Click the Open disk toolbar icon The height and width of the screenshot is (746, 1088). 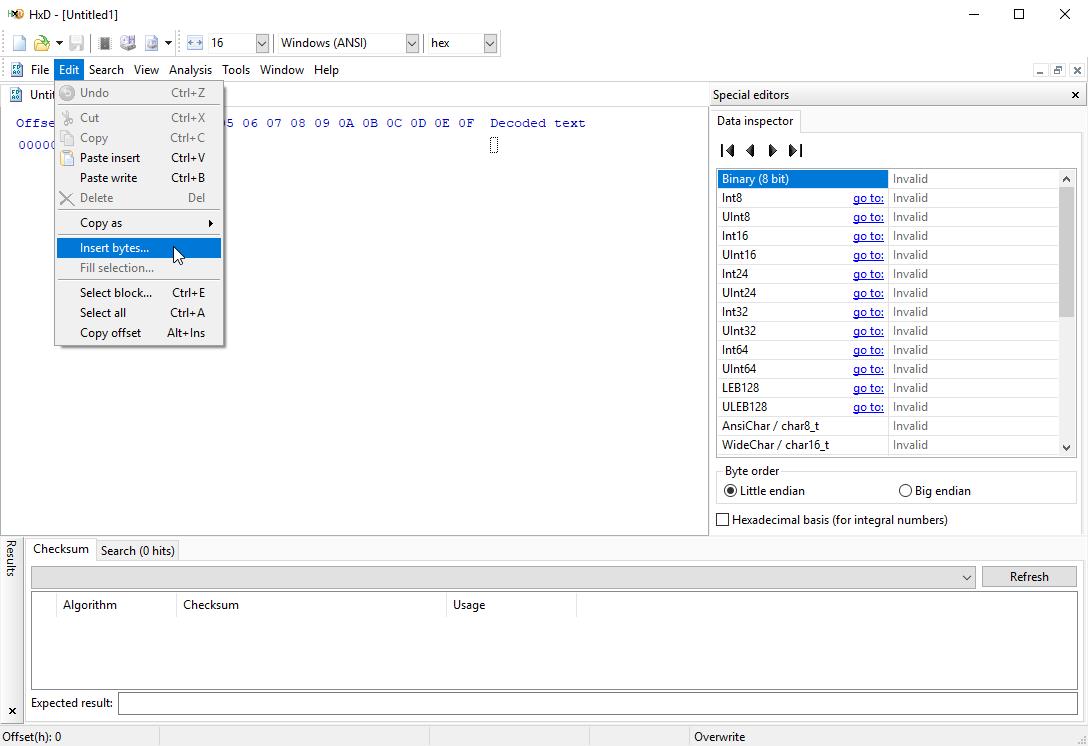[128, 43]
